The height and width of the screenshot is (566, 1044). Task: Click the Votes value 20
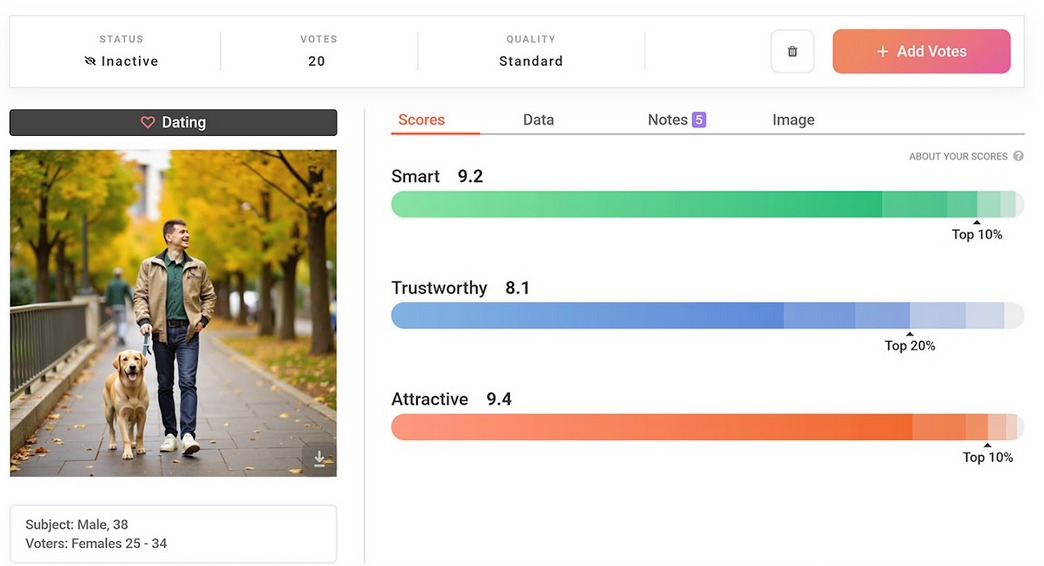point(317,61)
